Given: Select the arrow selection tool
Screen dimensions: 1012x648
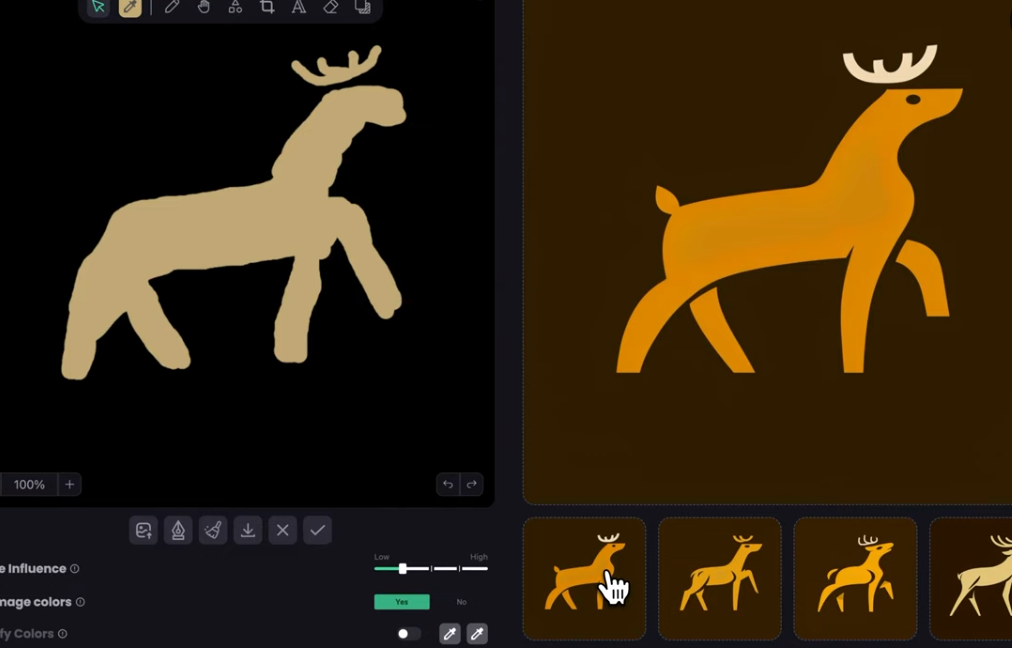Looking at the screenshot, I should click(x=98, y=7).
